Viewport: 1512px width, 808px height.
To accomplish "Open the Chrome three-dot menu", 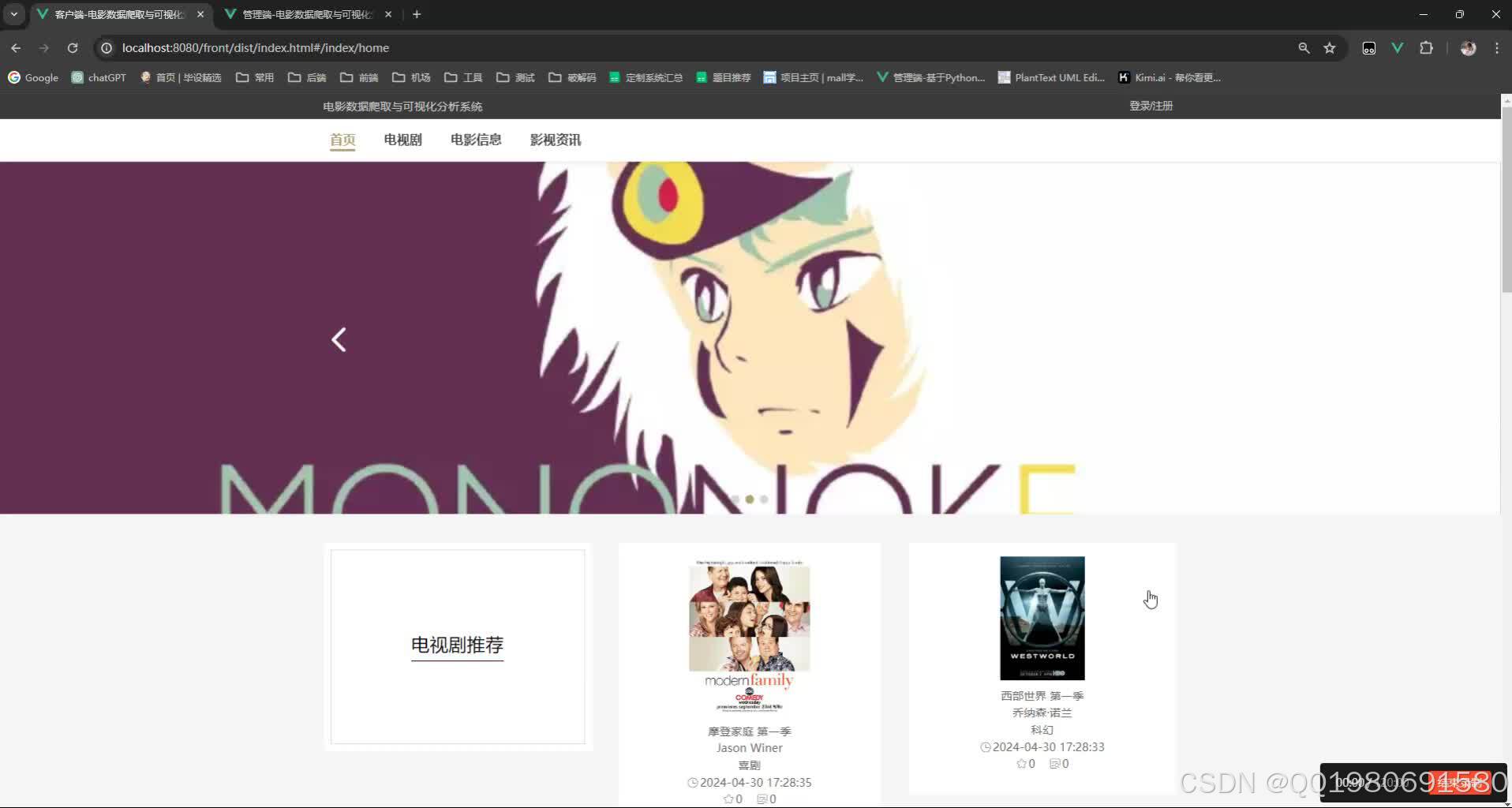I will click(1497, 48).
